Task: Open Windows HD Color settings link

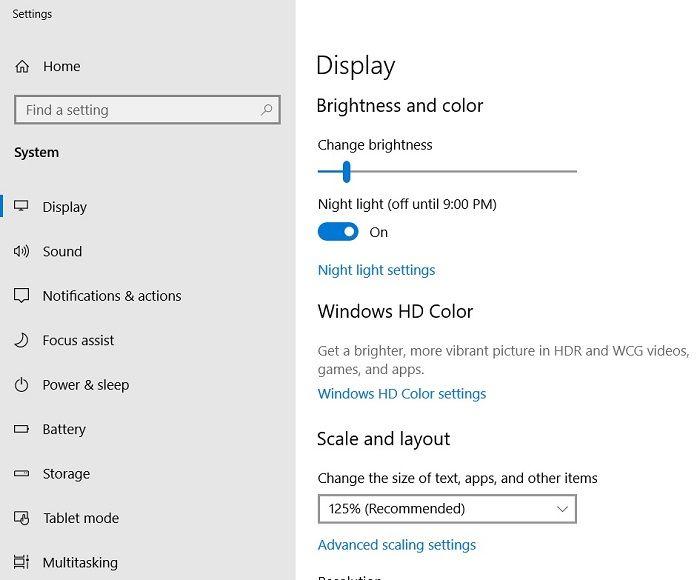Action: [x=402, y=394]
